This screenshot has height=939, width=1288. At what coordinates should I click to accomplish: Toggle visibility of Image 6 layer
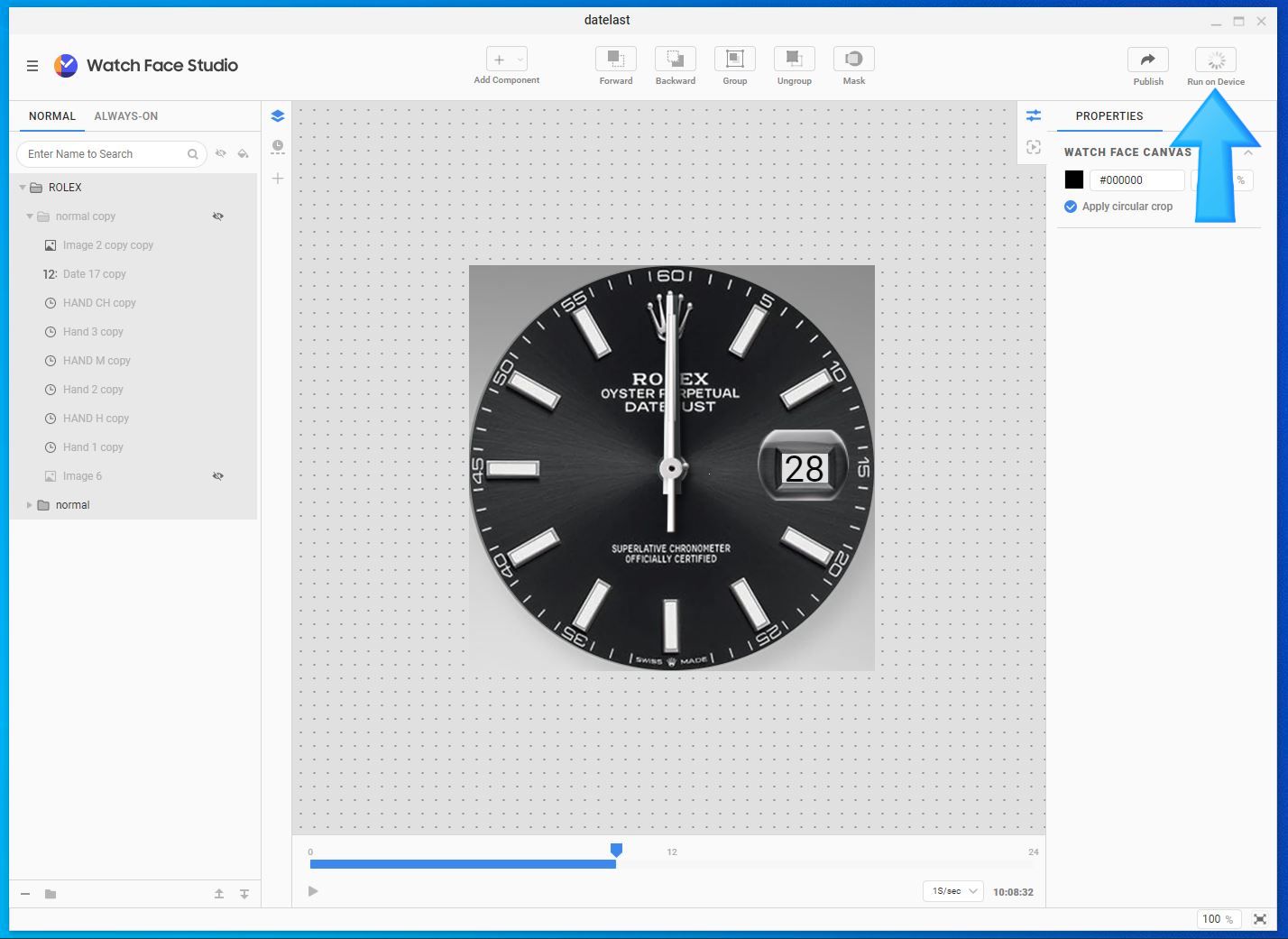[217, 476]
